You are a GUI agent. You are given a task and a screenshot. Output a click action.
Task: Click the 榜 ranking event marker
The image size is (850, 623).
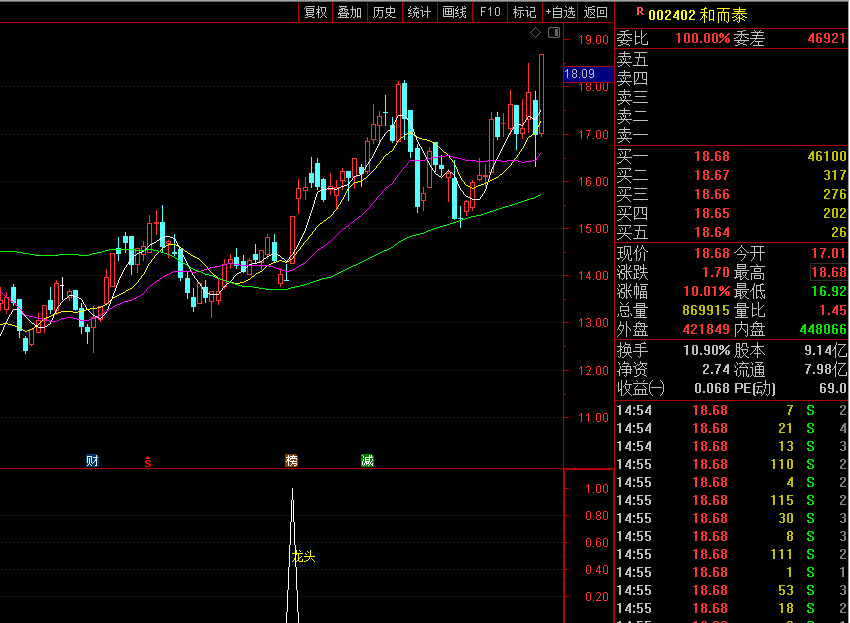point(292,461)
